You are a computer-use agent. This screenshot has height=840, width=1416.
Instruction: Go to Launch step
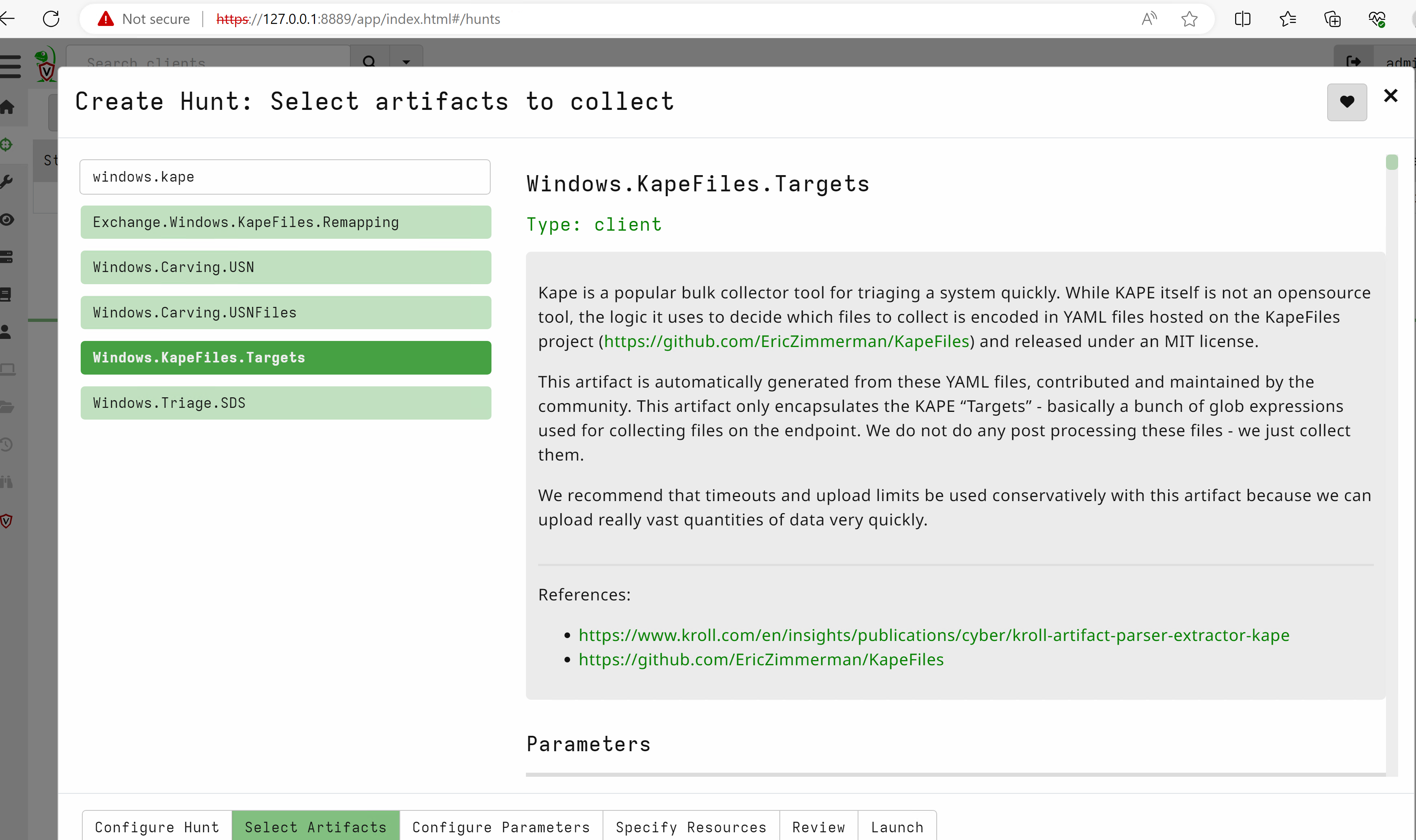pyautogui.click(x=897, y=826)
